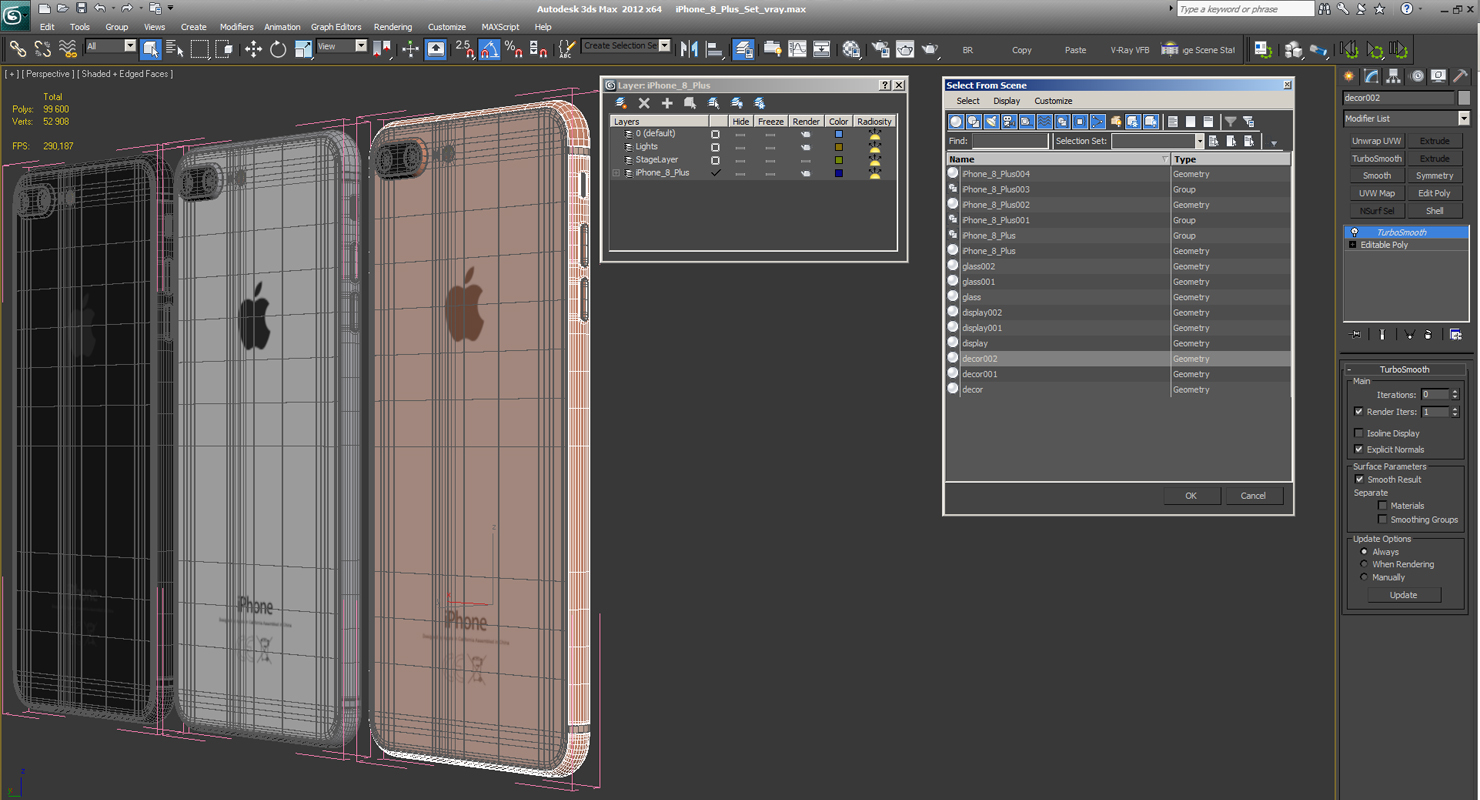Click the Edit Poly modifier button
Viewport: 1480px width, 800px height.
1434,193
